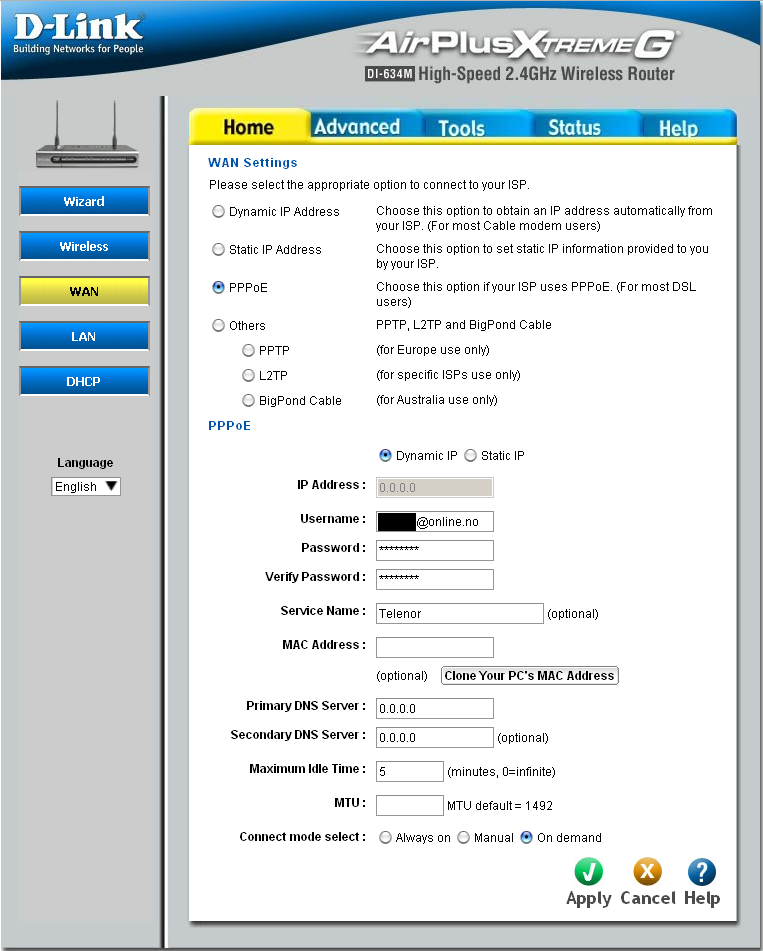This screenshot has height=951, width=763.
Task: Switch to the Home tab
Action: coord(249,127)
